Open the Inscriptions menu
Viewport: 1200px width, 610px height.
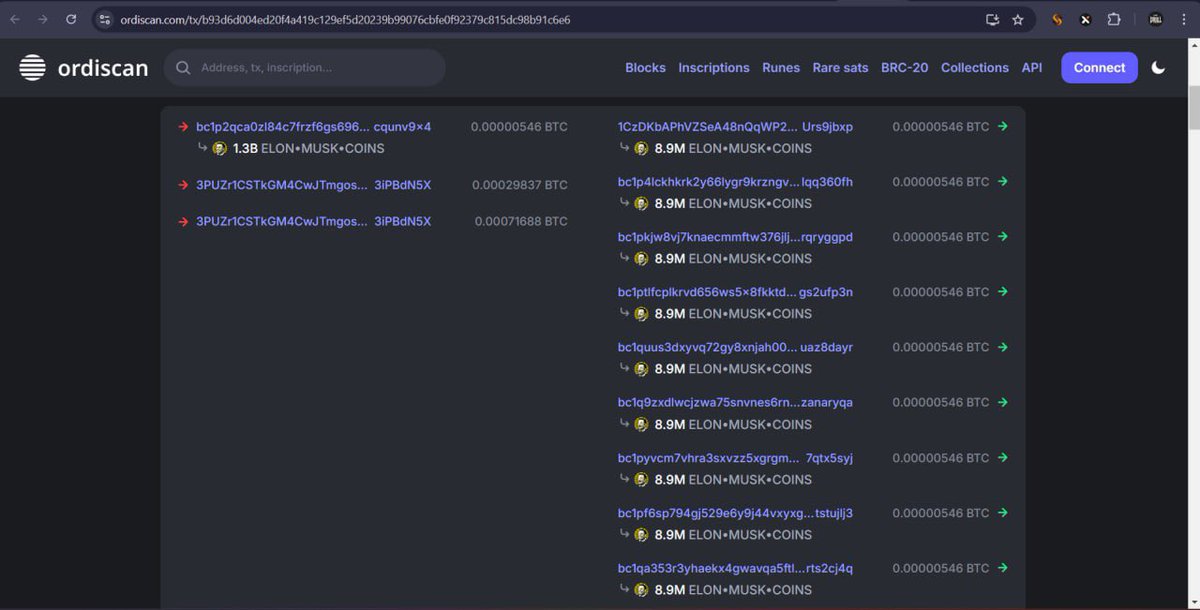[x=714, y=68]
